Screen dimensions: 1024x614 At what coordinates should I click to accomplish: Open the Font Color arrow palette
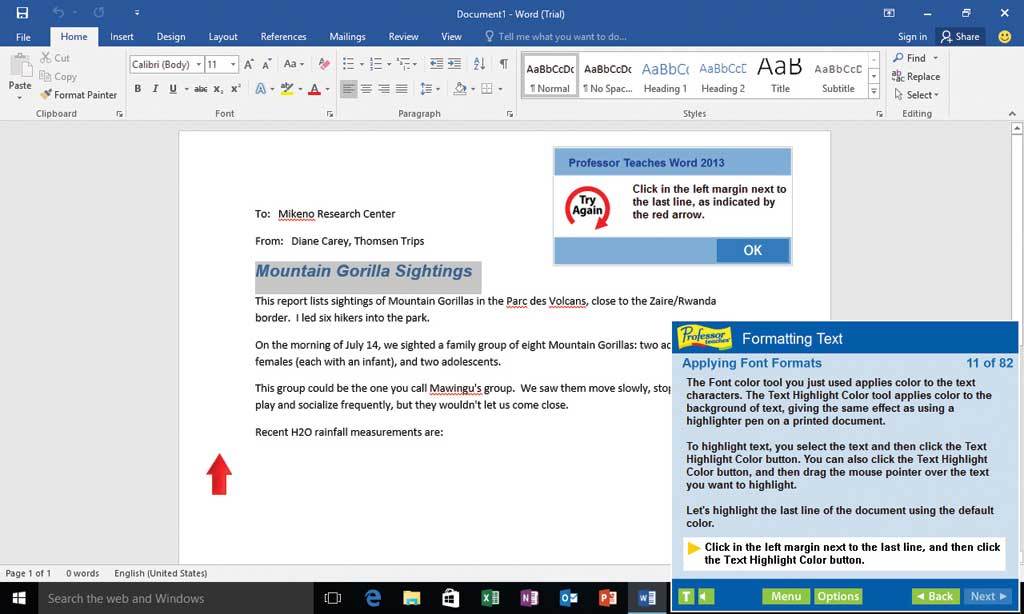[328, 89]
